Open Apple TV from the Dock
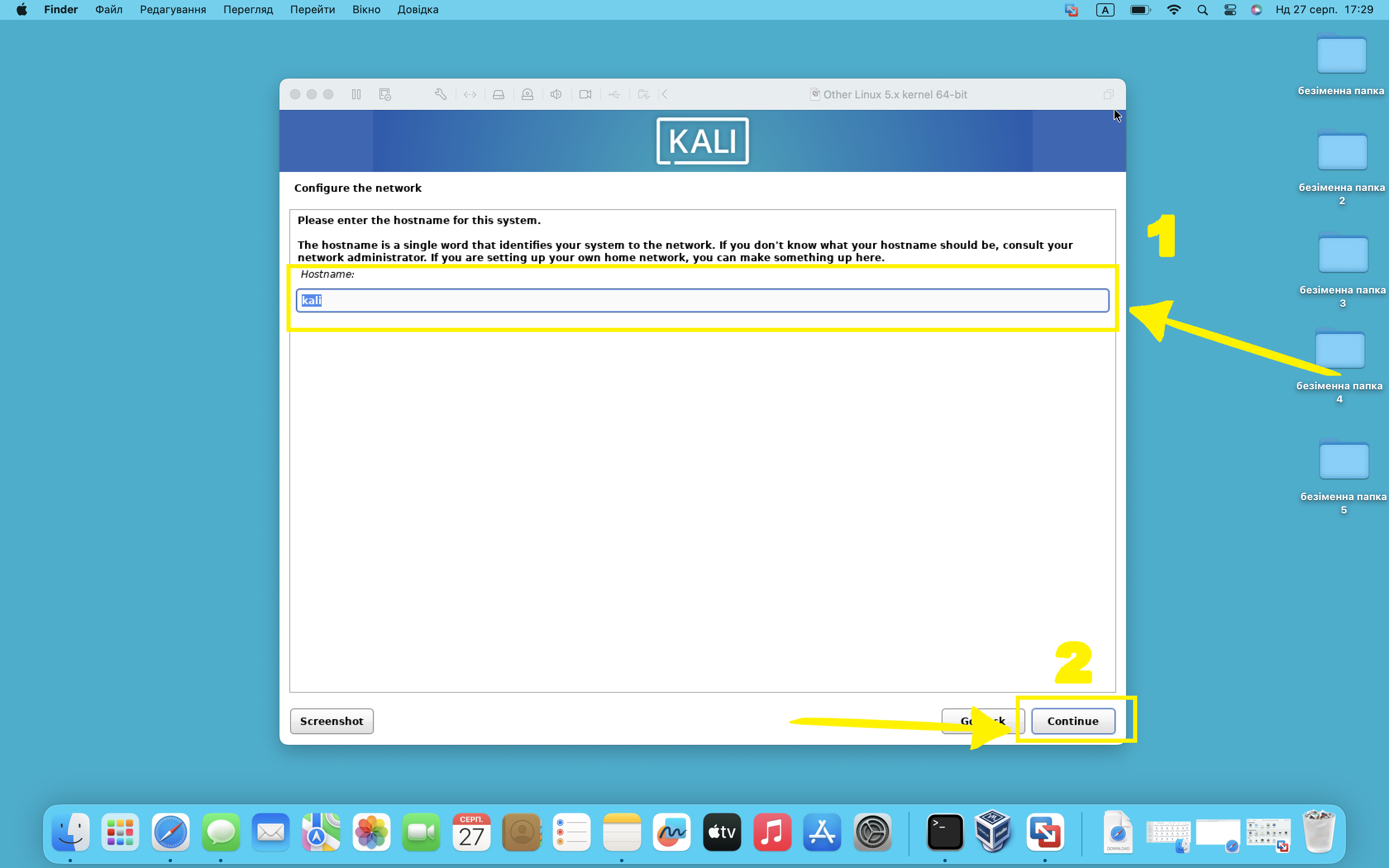This screenshot has width=1389, height=868. coord(722,832)
